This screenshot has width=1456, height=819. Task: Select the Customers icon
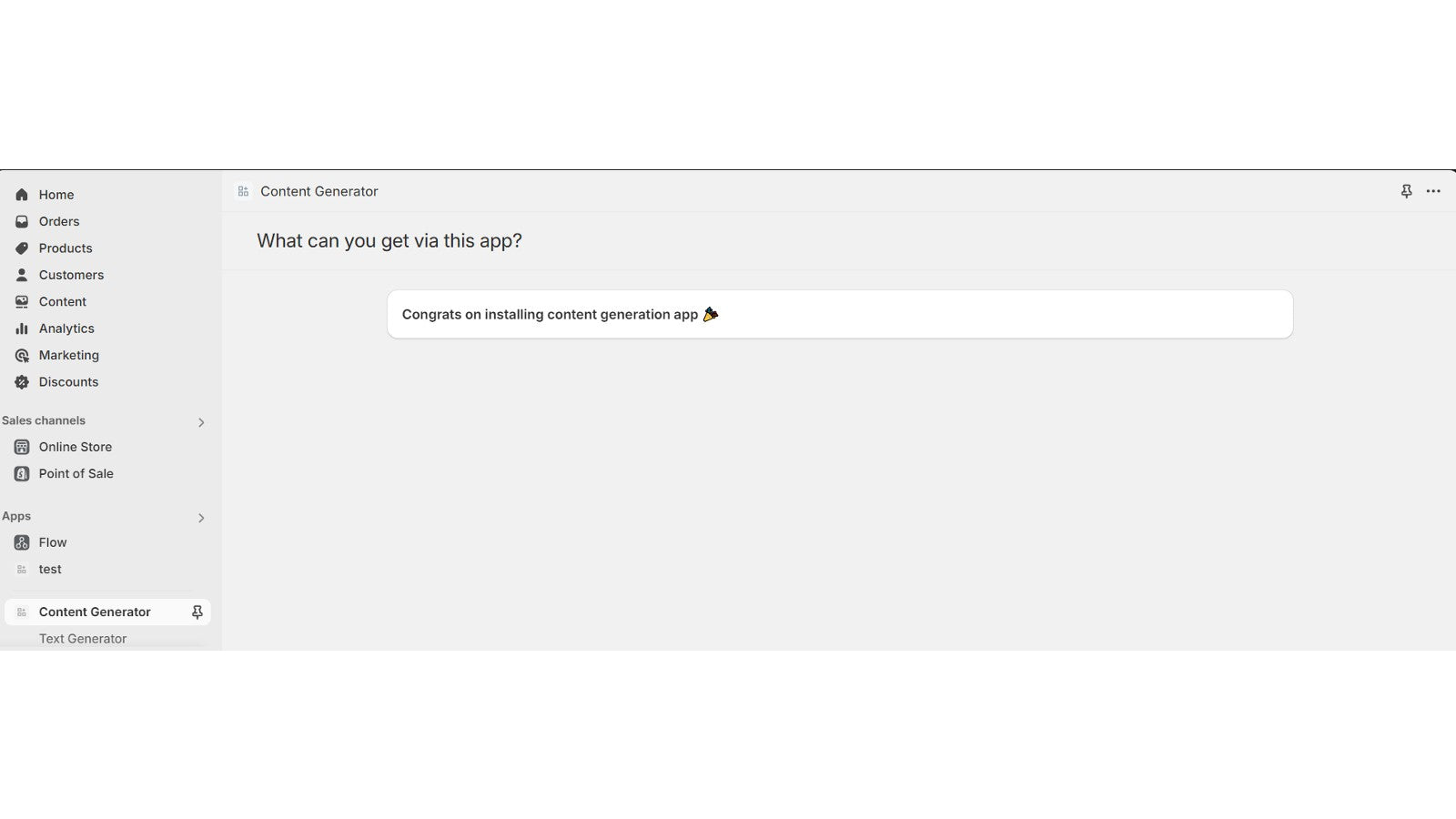tap(21, 275)
